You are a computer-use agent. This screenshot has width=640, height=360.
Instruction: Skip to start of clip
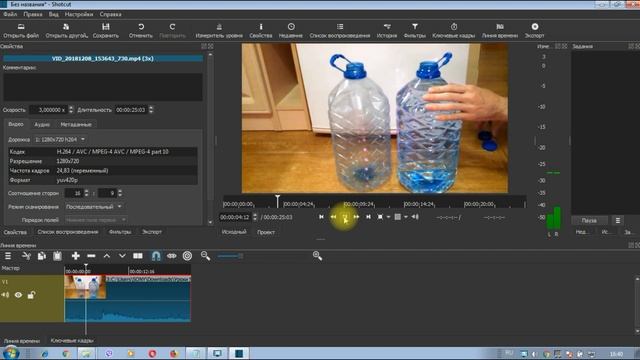click(x=322, y=217)
